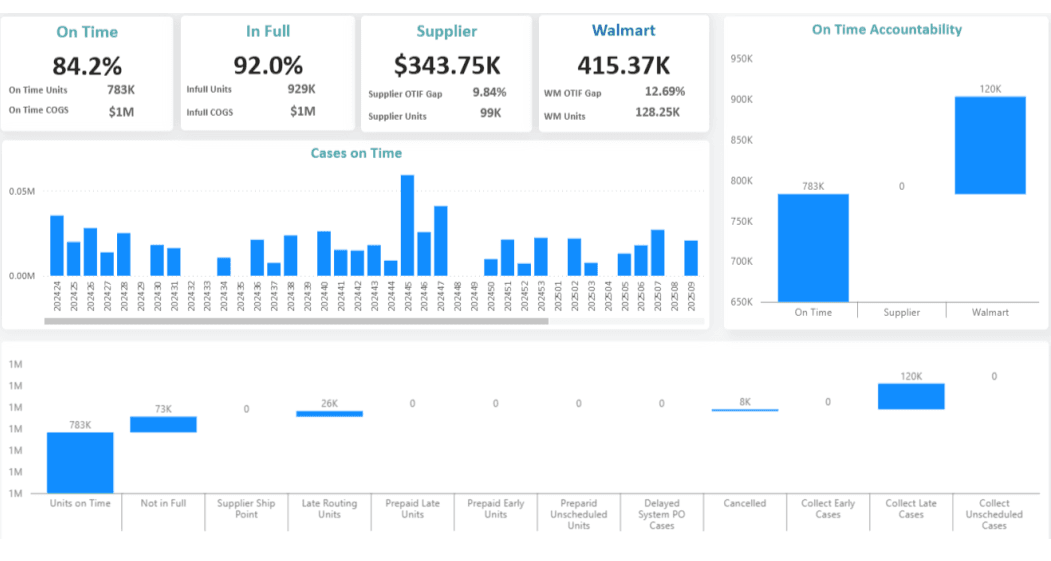Click the Units on Time waterfall bar
This screenshot has height=561, width=1051.
pyautogui.click(x=80, y=462)
